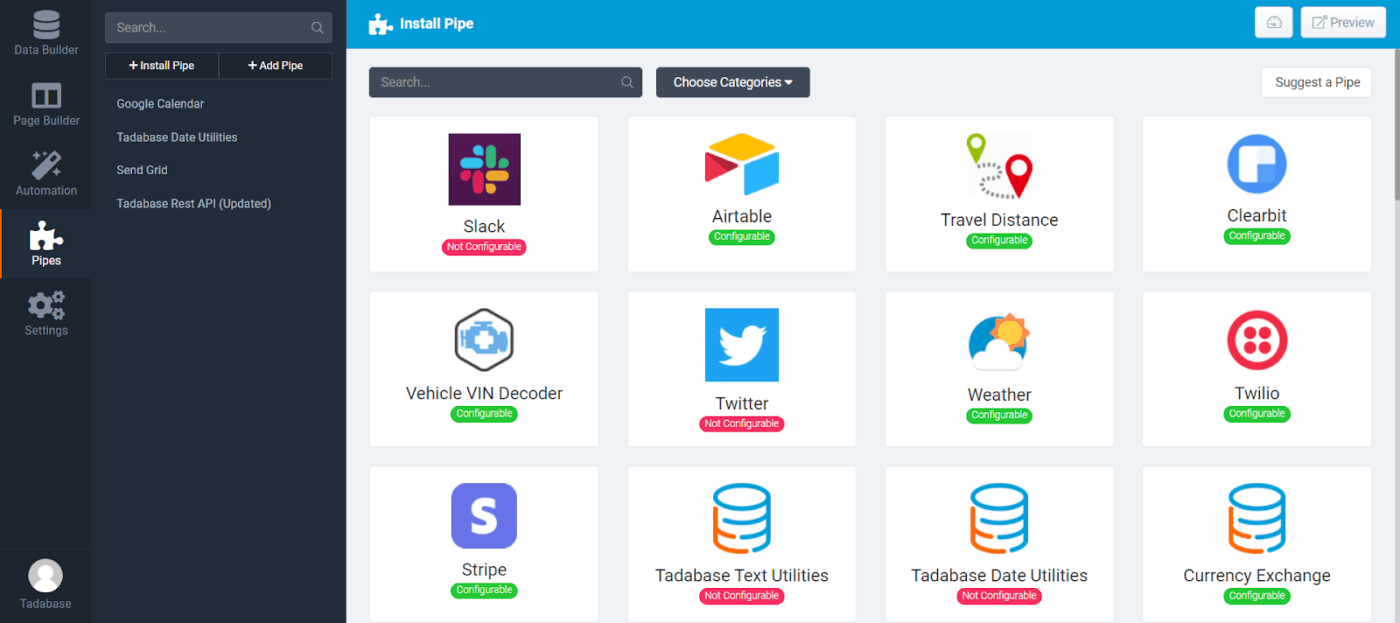Click the Vehicle VIN Decoder engine icon

(x=484, y=341)
